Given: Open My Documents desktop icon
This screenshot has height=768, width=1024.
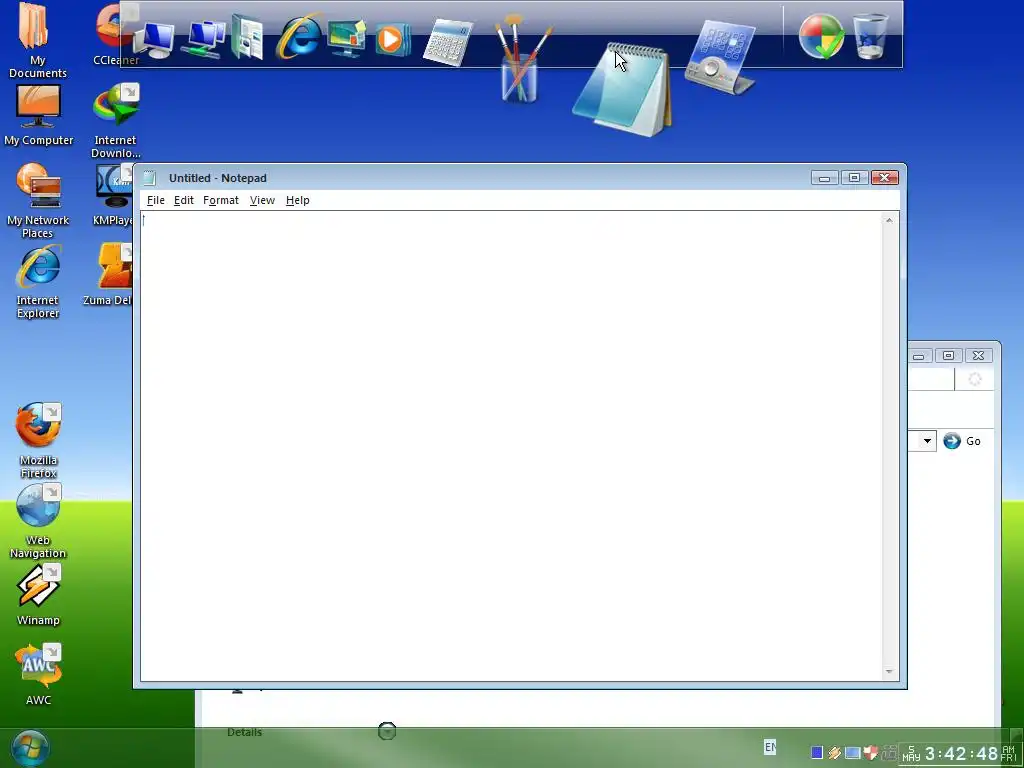Looking at the screenshot, I should click(37, 40).
